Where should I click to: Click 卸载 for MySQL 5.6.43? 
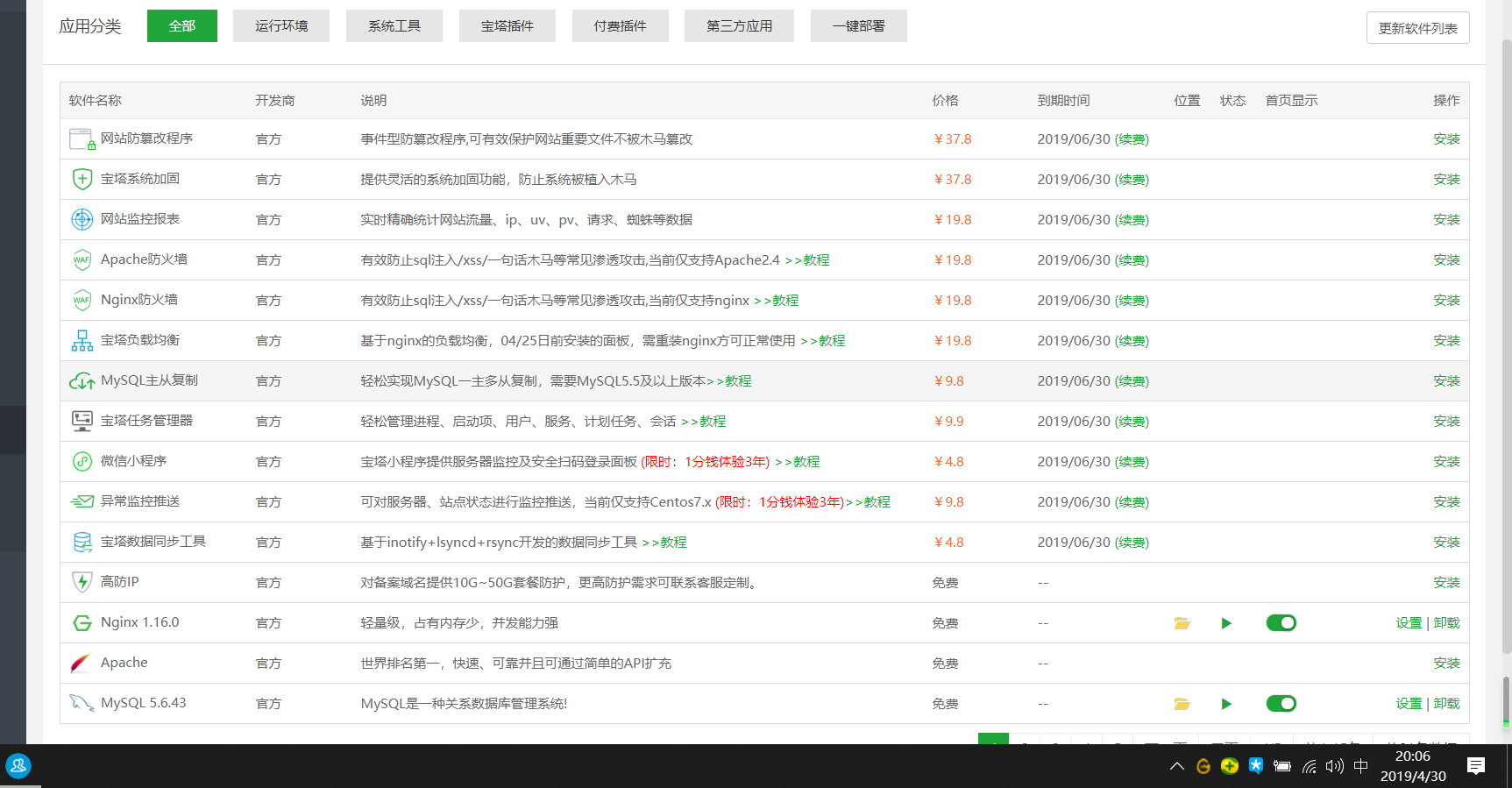(x=1447, y=704)
